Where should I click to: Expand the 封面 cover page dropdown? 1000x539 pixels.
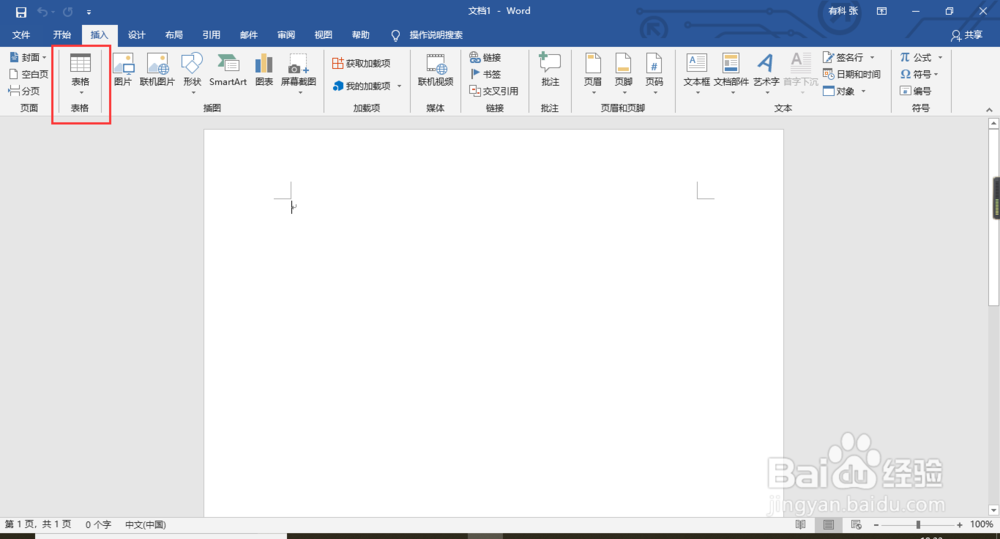[x=44, y=57]
